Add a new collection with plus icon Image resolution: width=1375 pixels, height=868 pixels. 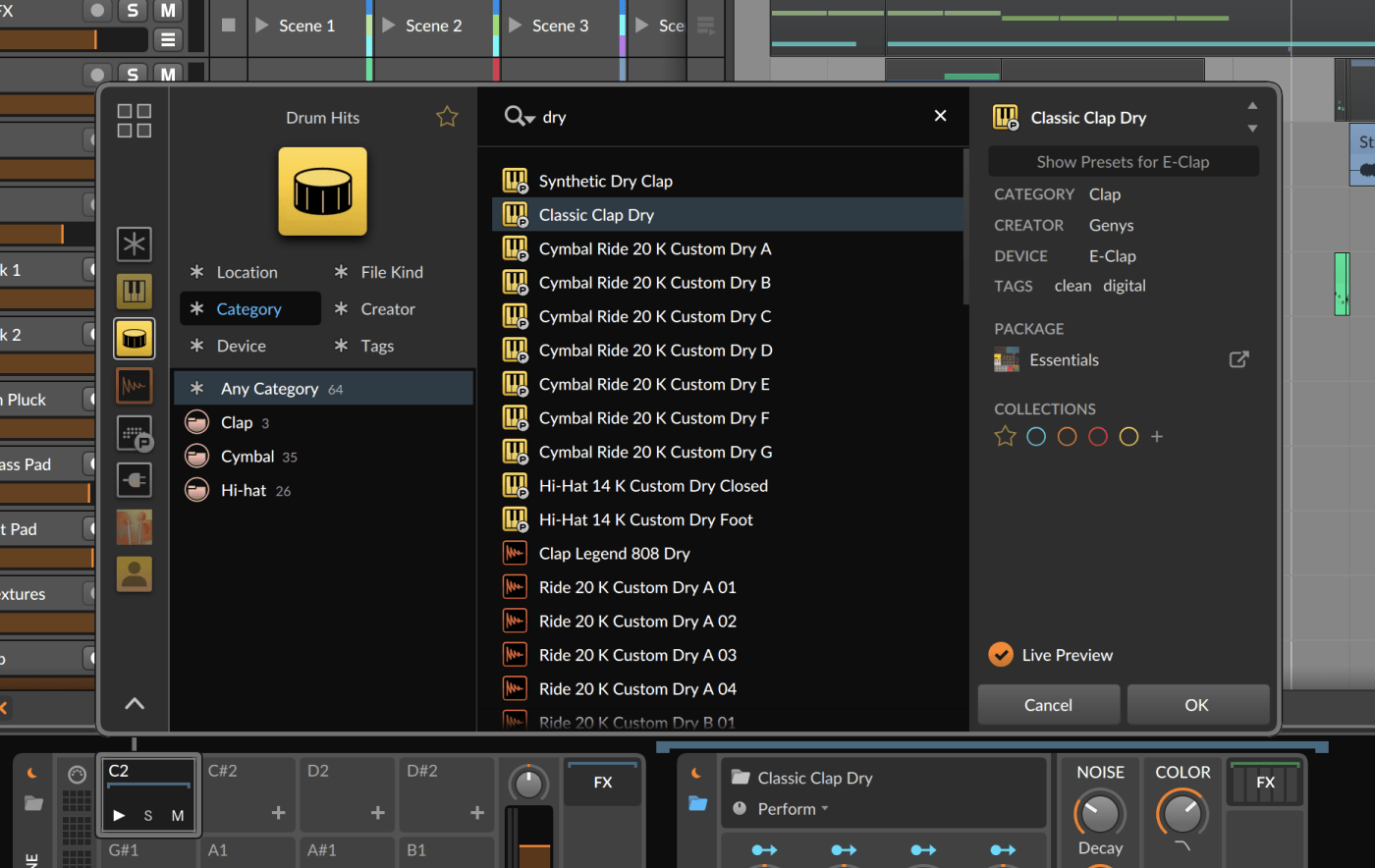[x=1157, y=436]
